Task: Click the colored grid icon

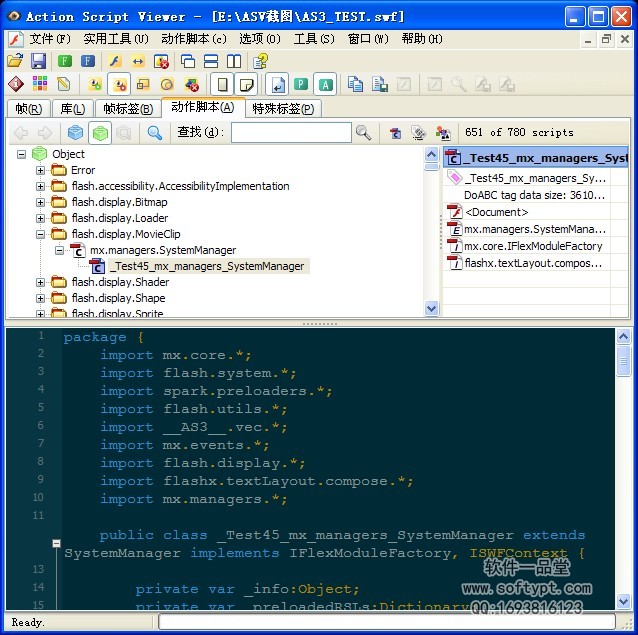Action: click(x=40, y=84)
